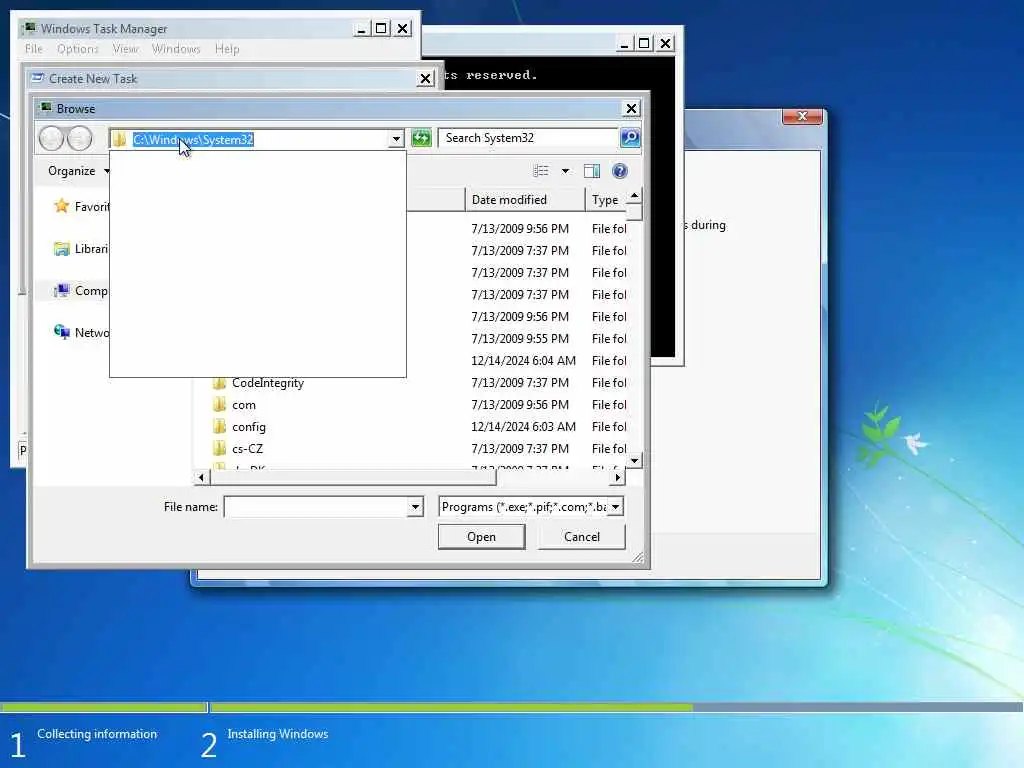Click the com folder icon
The image size is (1024, 768).
(x=220, y=405)
